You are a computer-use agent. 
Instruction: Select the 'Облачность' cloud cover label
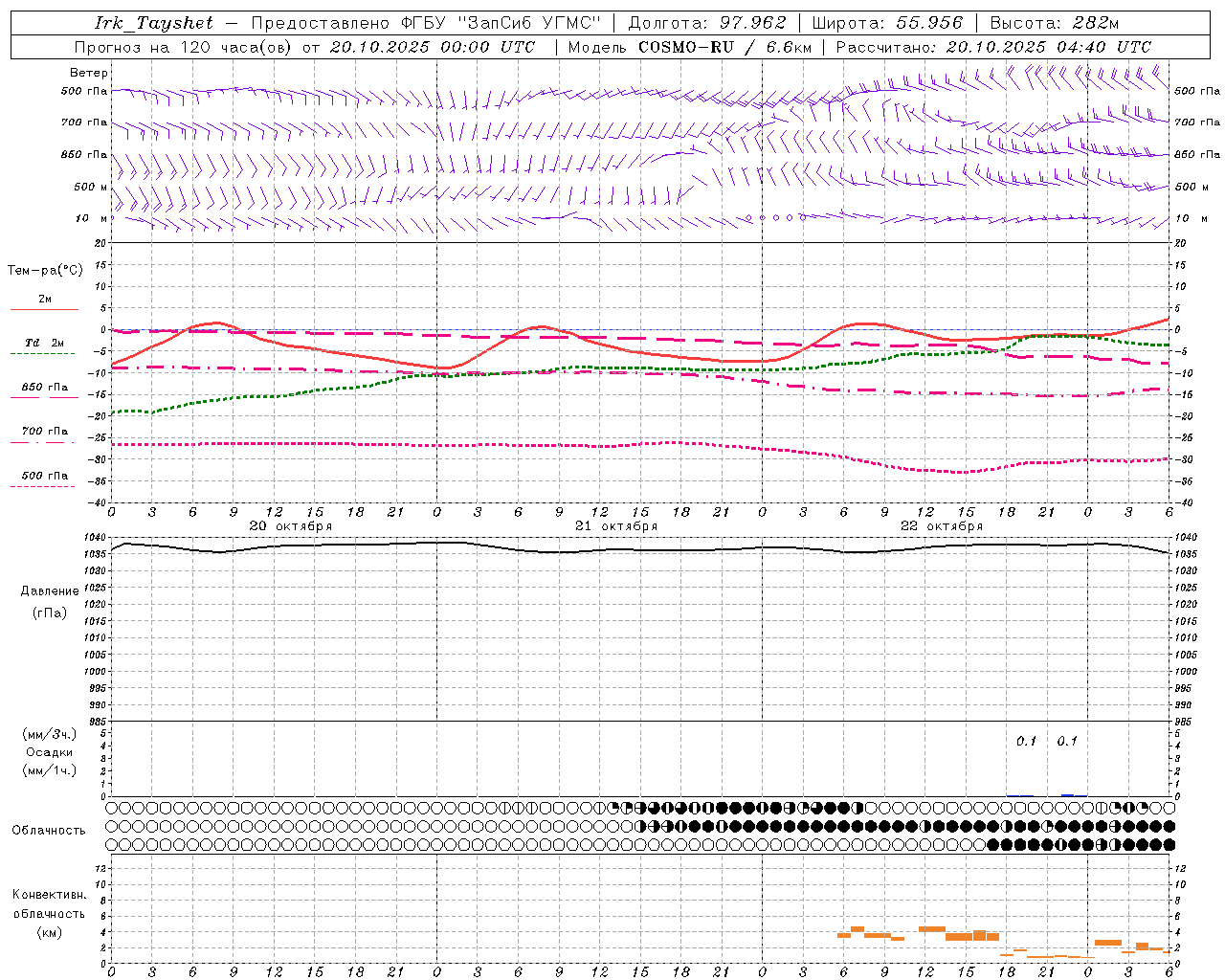[x=49, y=831]
